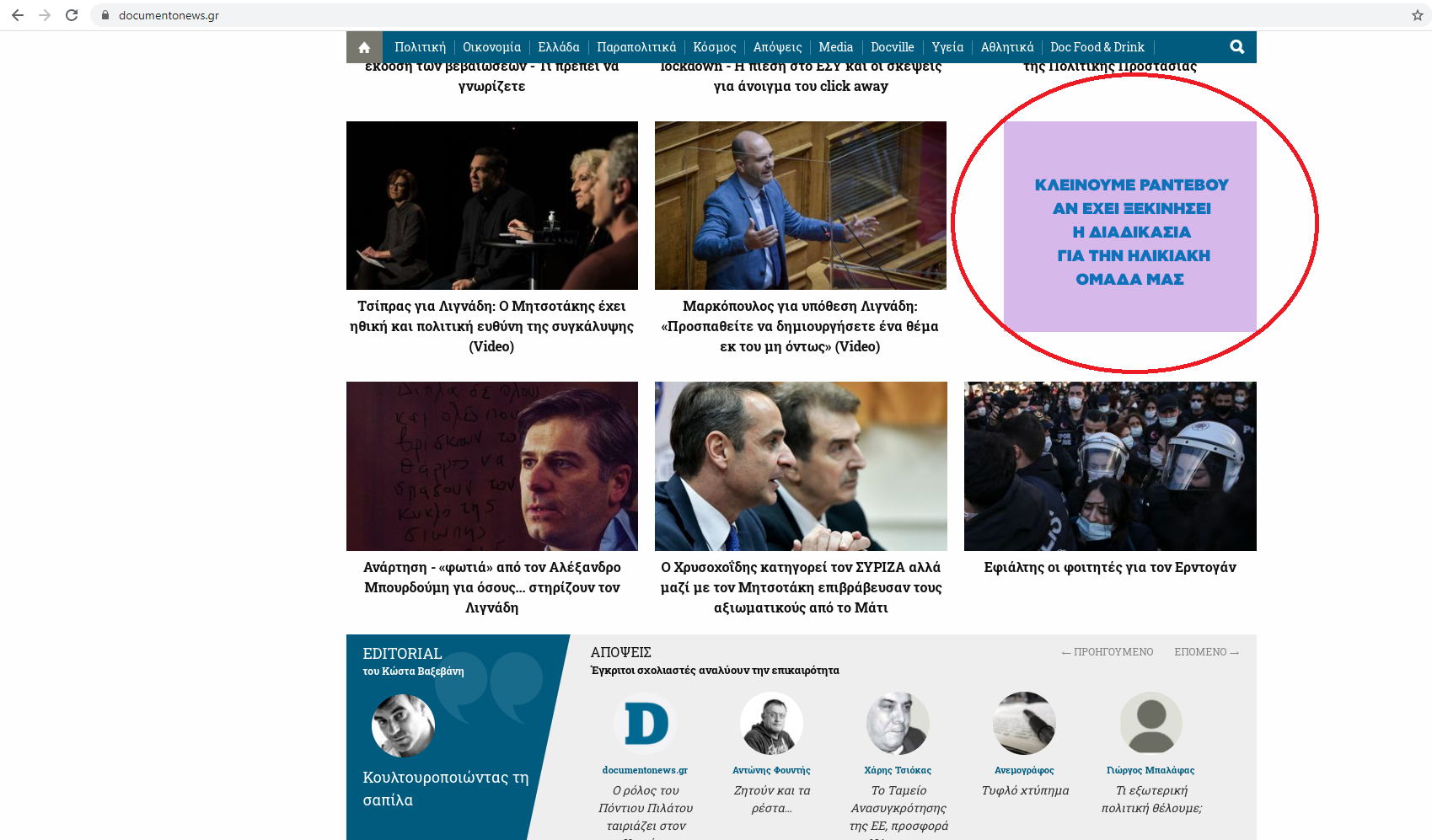Read opinion Τυφλό χτύπημα
The image size is (1432, 840).
coord(1025,790)
